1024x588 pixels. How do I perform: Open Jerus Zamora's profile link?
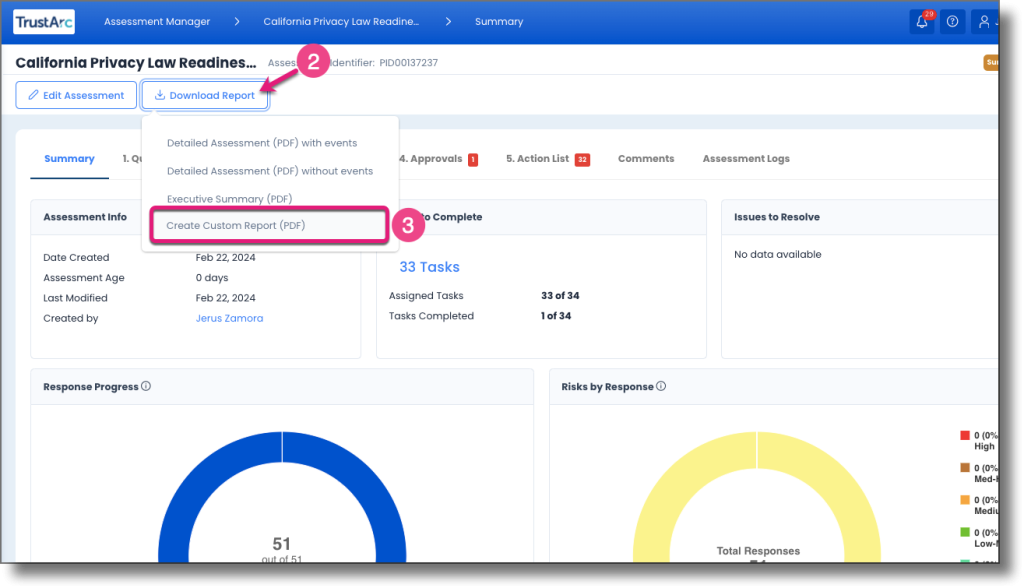[230, 318]
